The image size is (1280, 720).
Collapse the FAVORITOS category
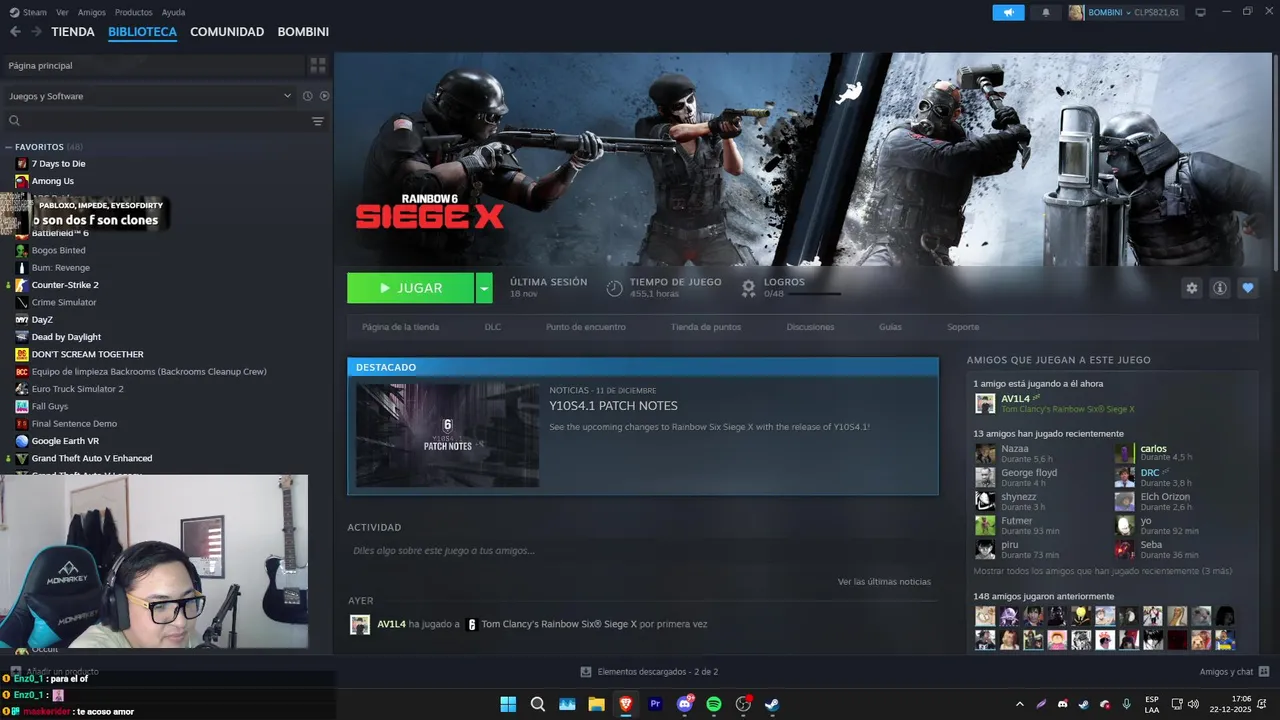pyautogui.click(x=8, y=147)
